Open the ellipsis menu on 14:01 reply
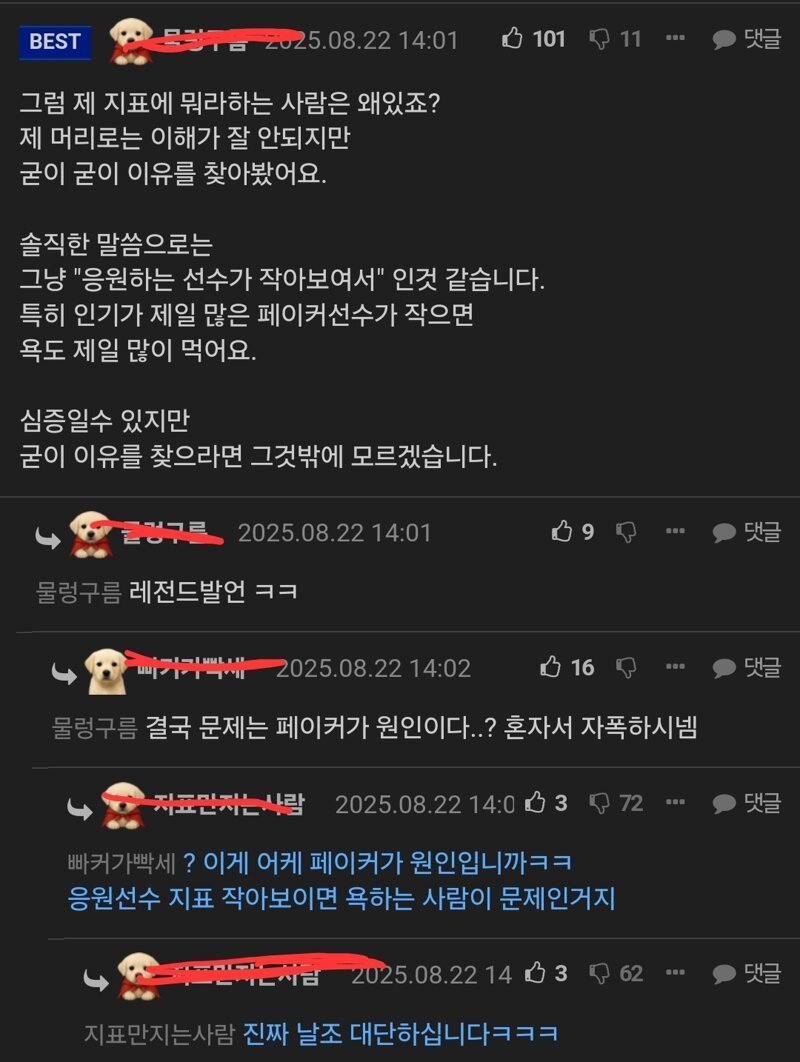The height and width of the screenshot is (1062, 800). pyautogui.click(x=675, y=531)
